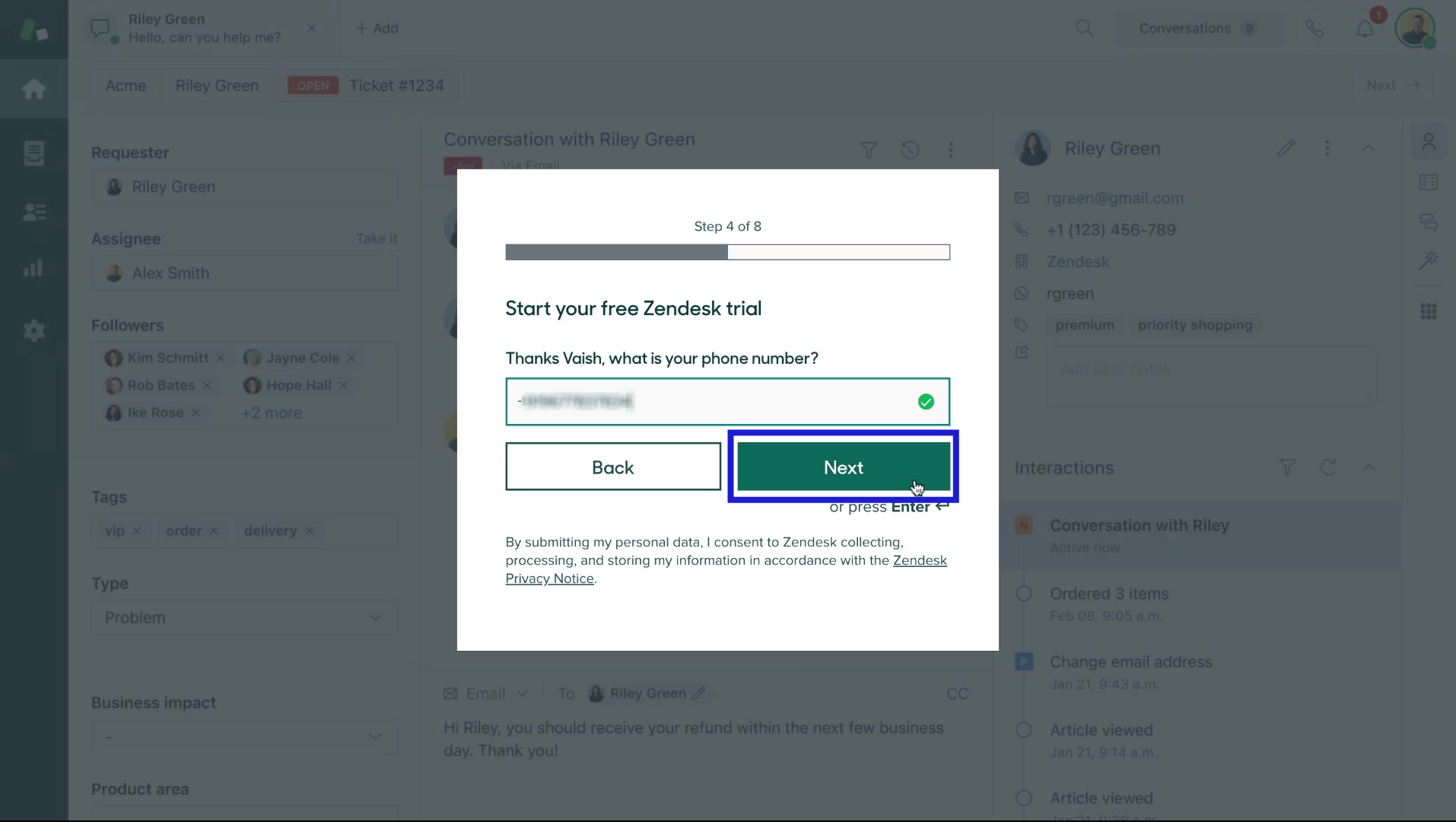This screenshot has height=822, width=1456.
Task: Open the notifications bell icon
Action: (1365, 29)
